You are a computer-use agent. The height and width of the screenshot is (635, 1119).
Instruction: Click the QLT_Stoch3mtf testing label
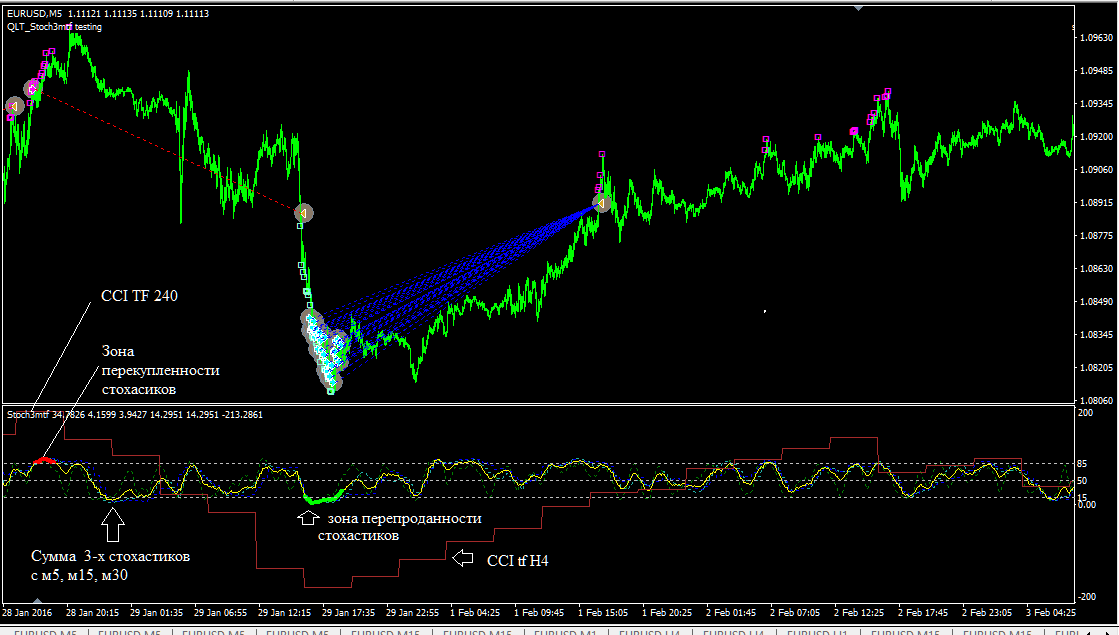[54, 27]
